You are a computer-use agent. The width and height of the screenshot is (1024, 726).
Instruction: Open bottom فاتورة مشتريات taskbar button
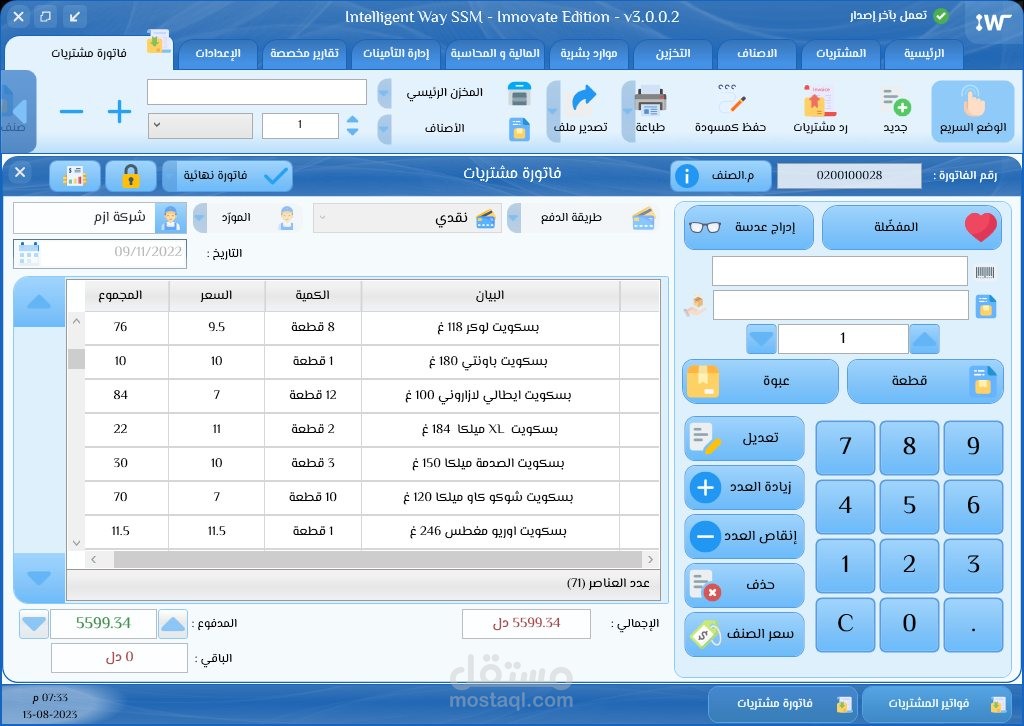pyautogui.click(x=782, y=704)
